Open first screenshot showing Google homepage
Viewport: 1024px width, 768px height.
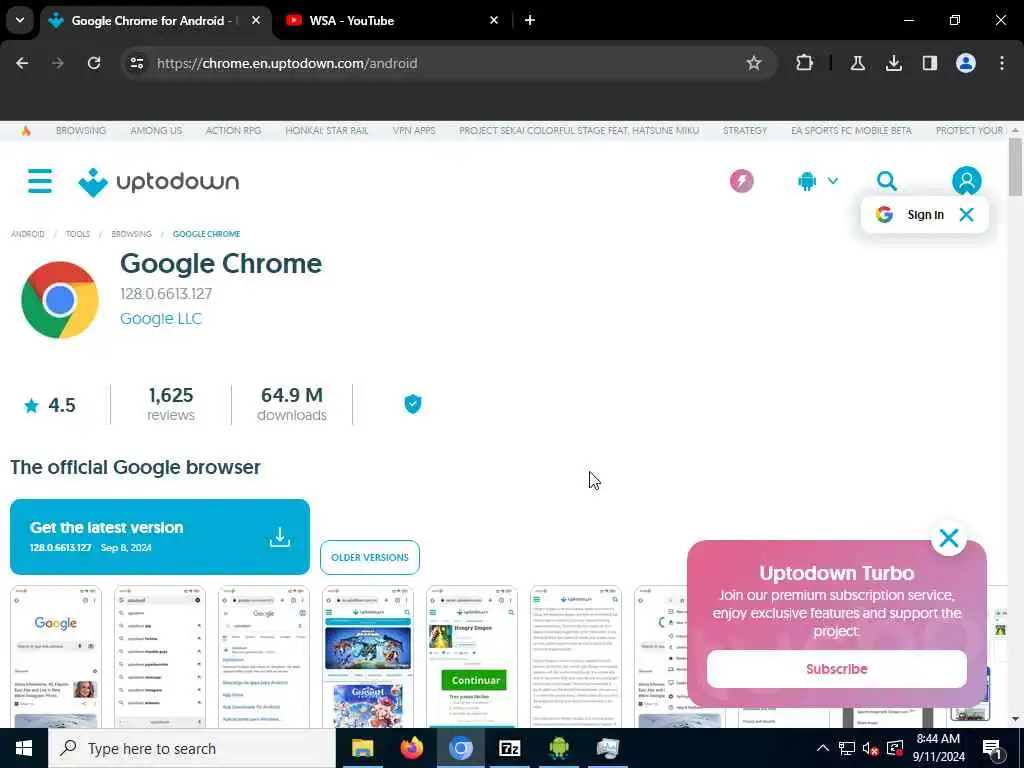[x=56, y=657]
